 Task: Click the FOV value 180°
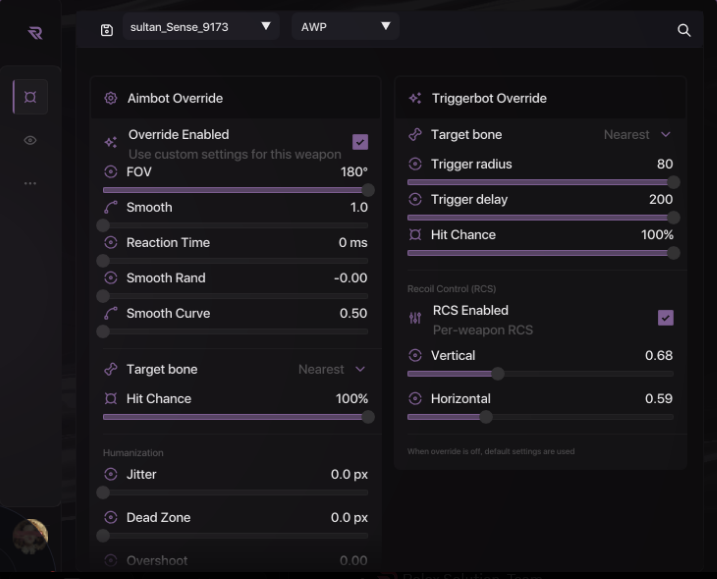(354, 172)
